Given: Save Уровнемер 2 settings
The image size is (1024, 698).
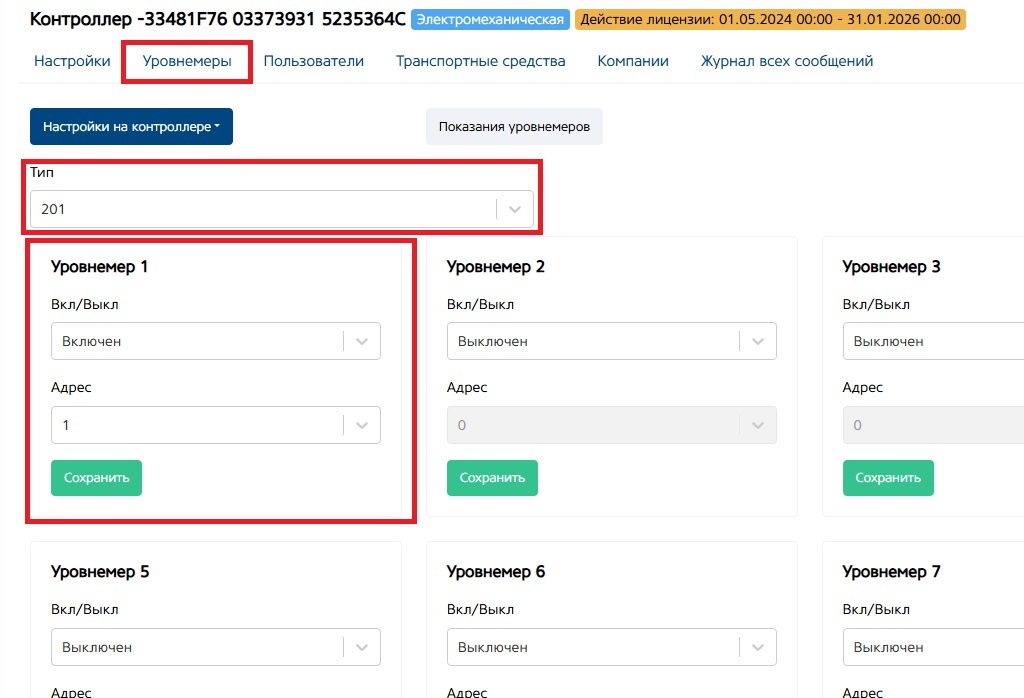Looking at the screenshot, I should [x=492, y=478].
